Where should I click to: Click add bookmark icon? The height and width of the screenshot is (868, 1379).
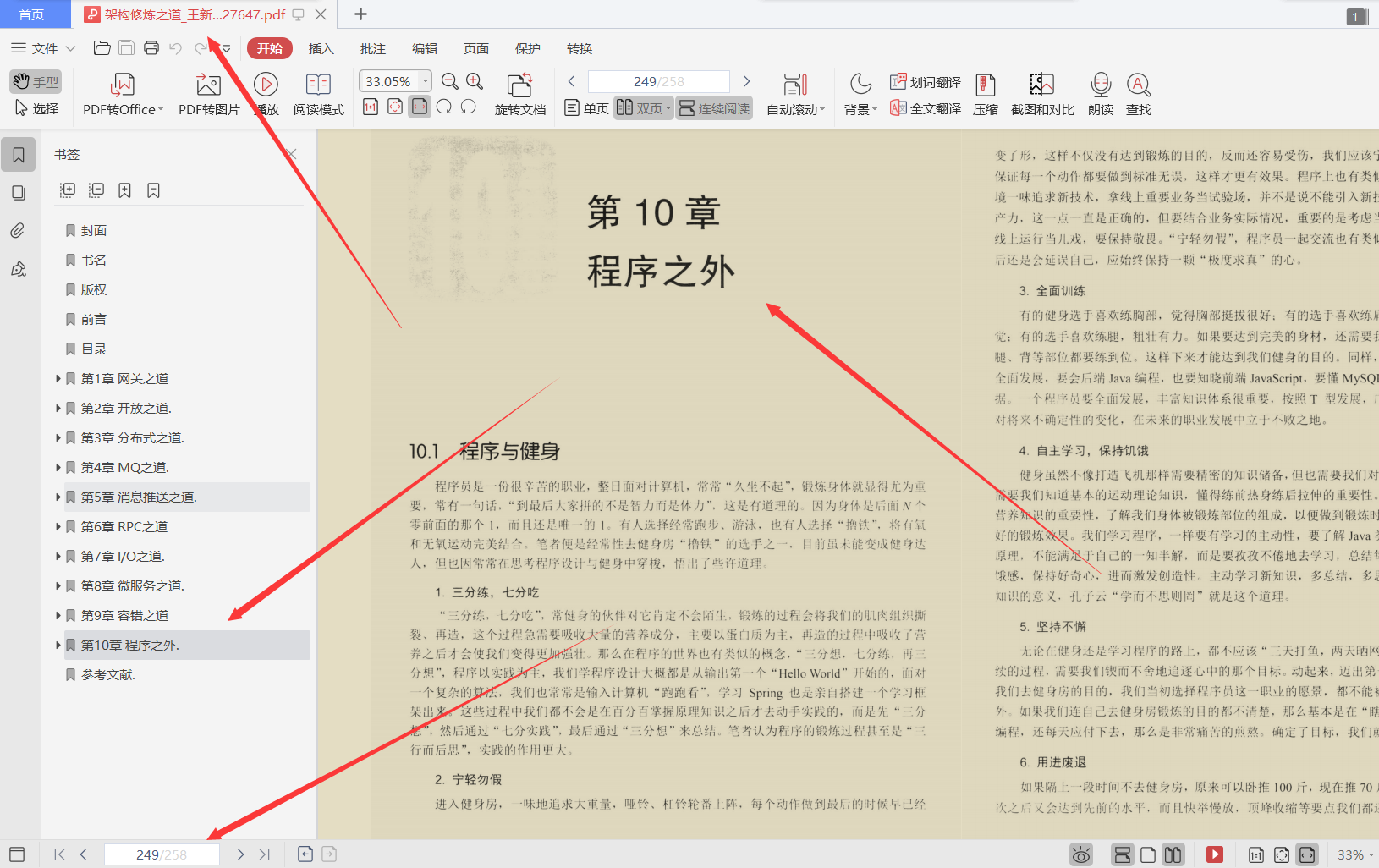point(124,190)
